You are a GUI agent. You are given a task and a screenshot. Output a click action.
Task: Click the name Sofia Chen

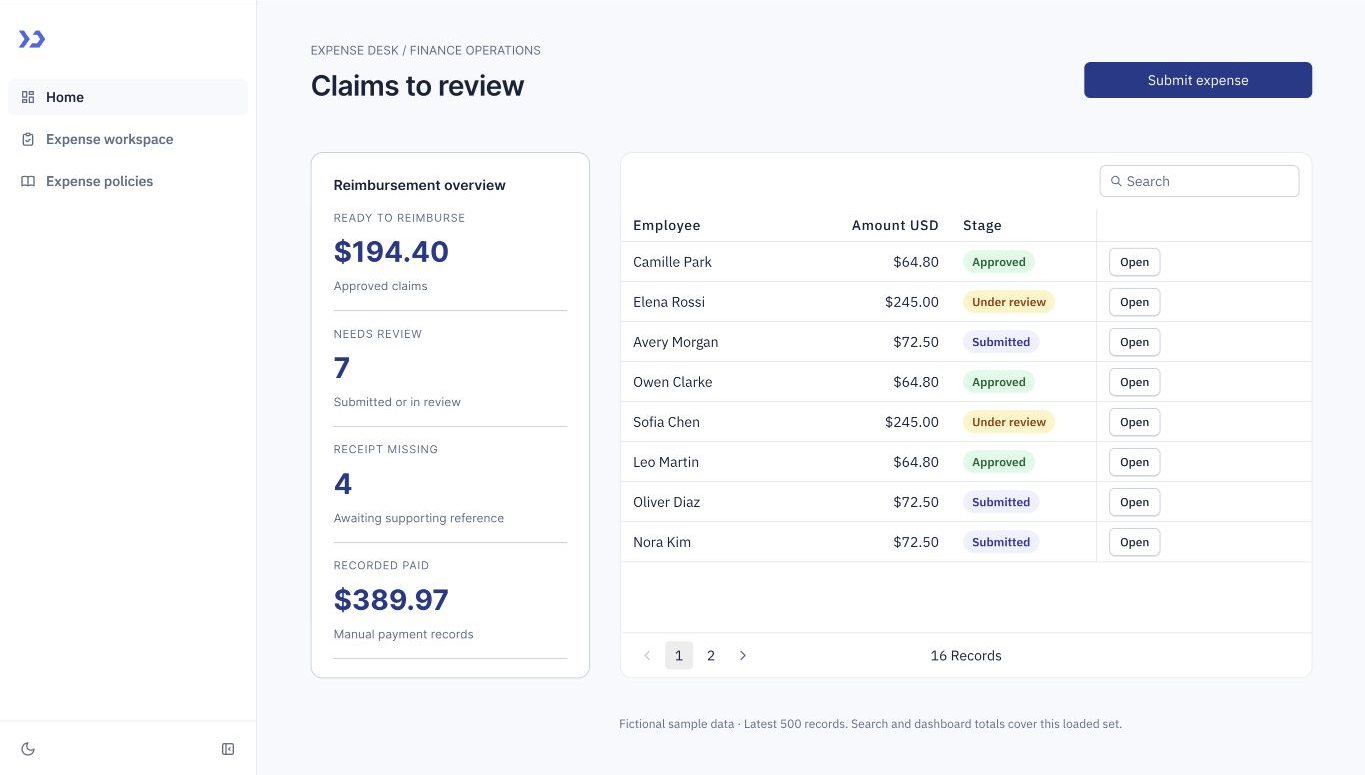click(666, 422)
